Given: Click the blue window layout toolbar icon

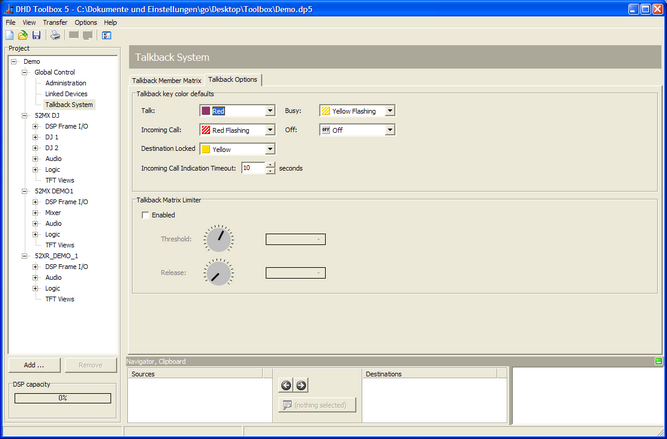Looking at the screenshot, I should coord(106,34).
